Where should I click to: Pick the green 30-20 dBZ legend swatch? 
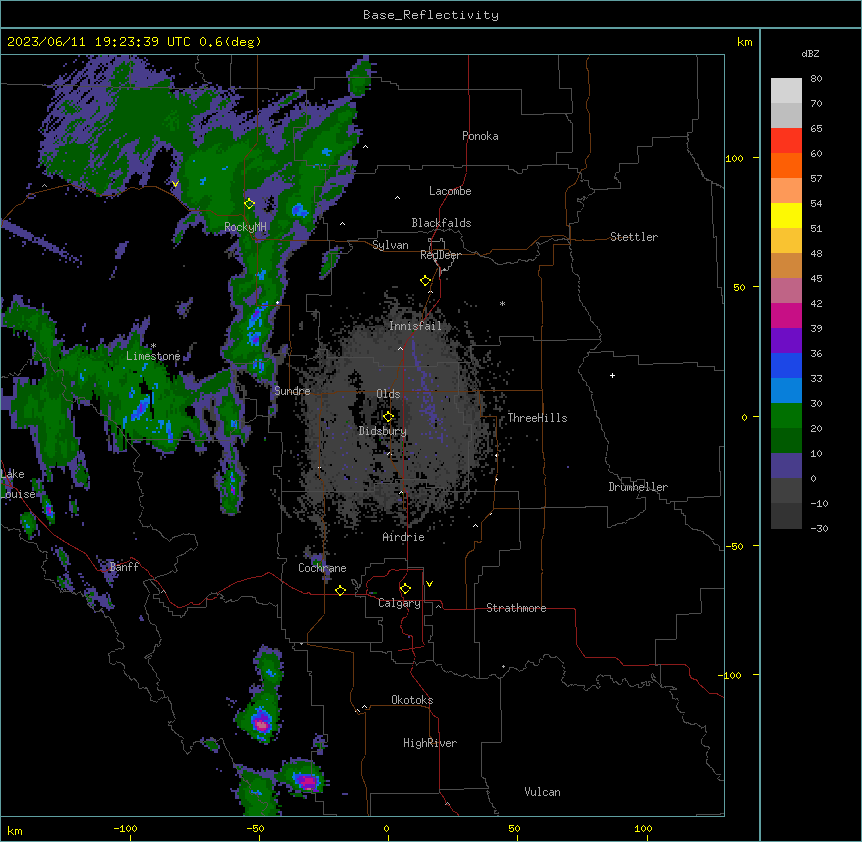pos(786,416)
